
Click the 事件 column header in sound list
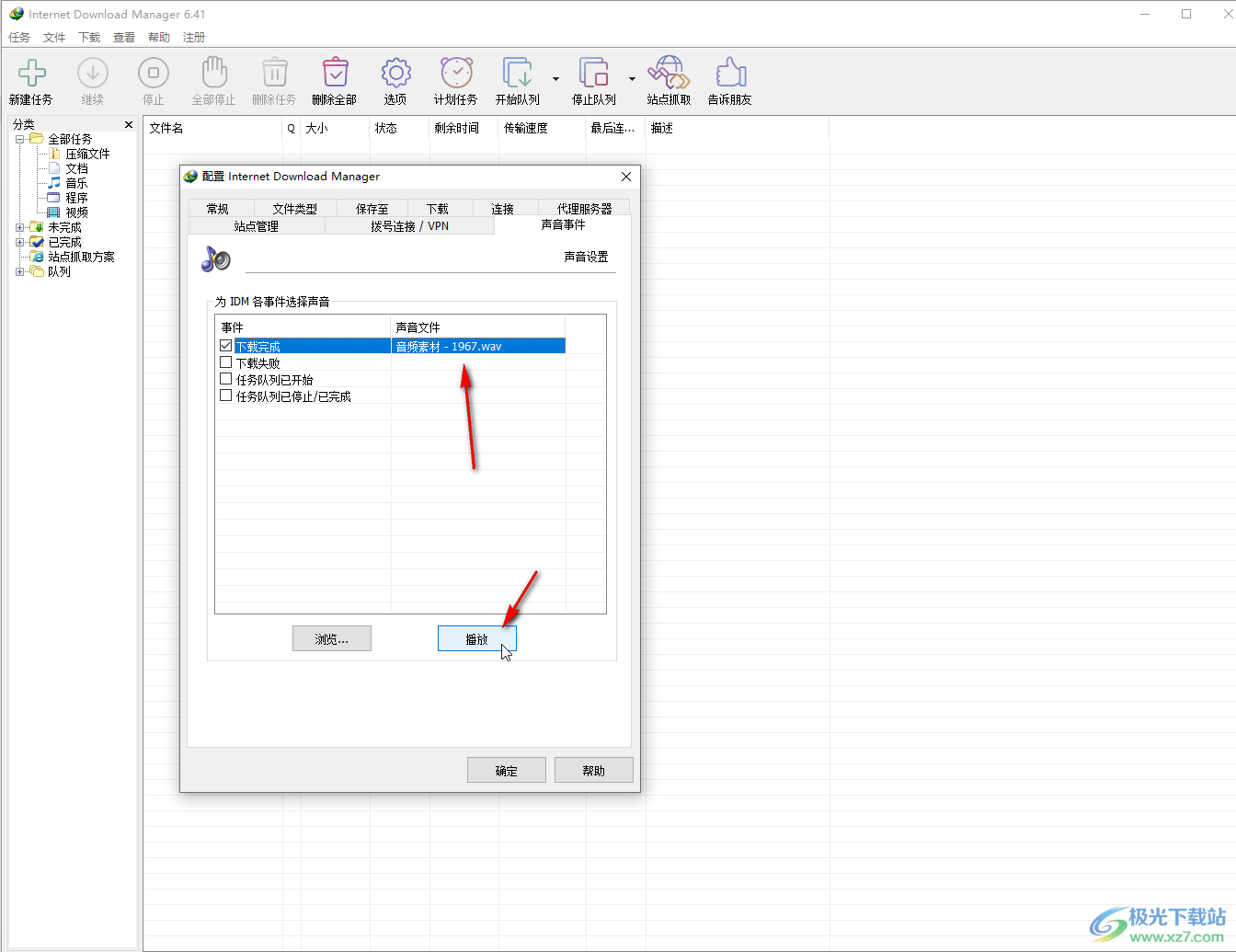(303, 327)
